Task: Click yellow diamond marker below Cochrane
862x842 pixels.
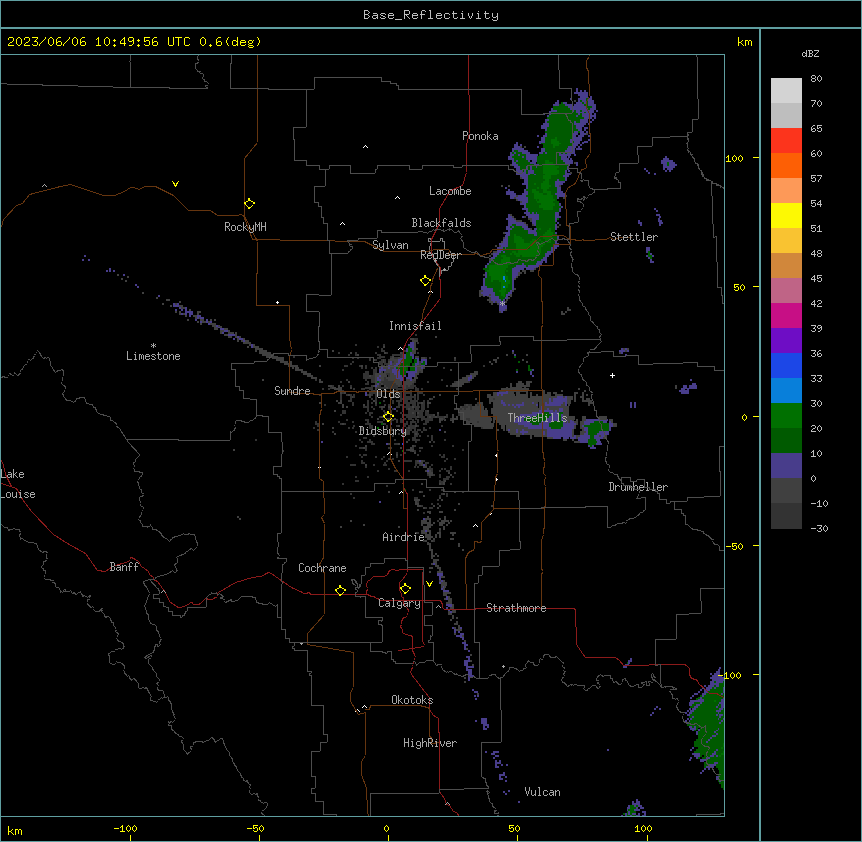Action: (340, 591)
